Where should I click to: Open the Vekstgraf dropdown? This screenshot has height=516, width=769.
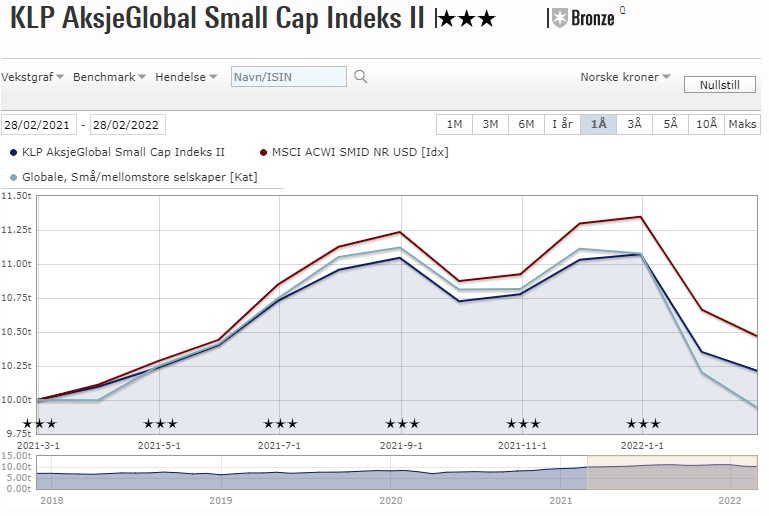tap(32, 77)
